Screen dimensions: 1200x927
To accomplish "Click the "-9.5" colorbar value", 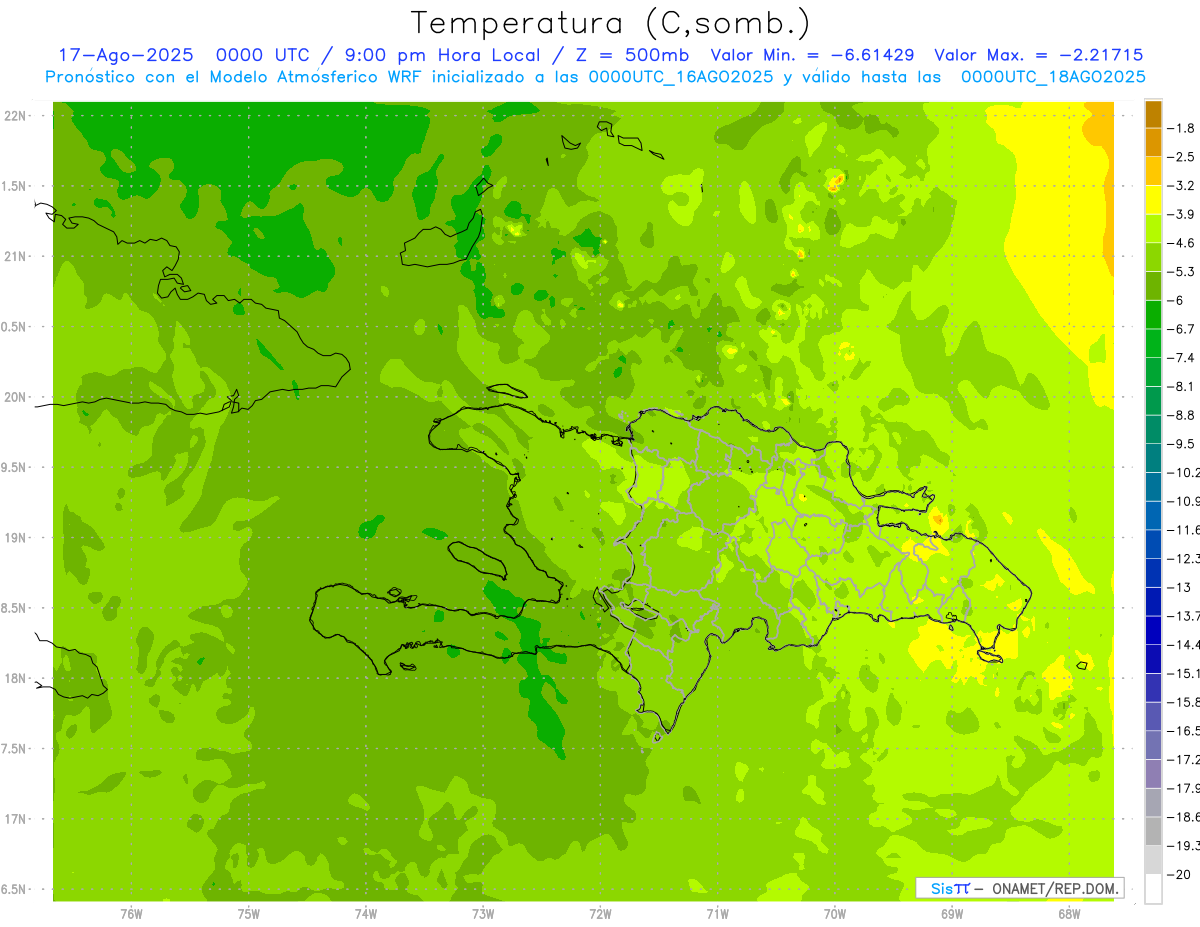I will [1182, 444].
